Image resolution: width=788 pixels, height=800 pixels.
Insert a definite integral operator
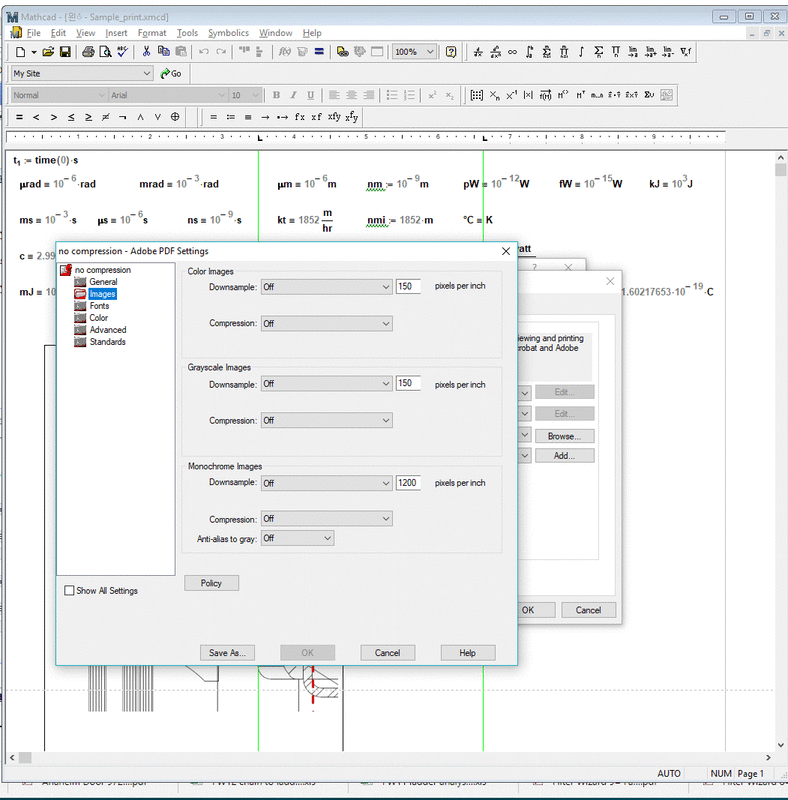530,52
